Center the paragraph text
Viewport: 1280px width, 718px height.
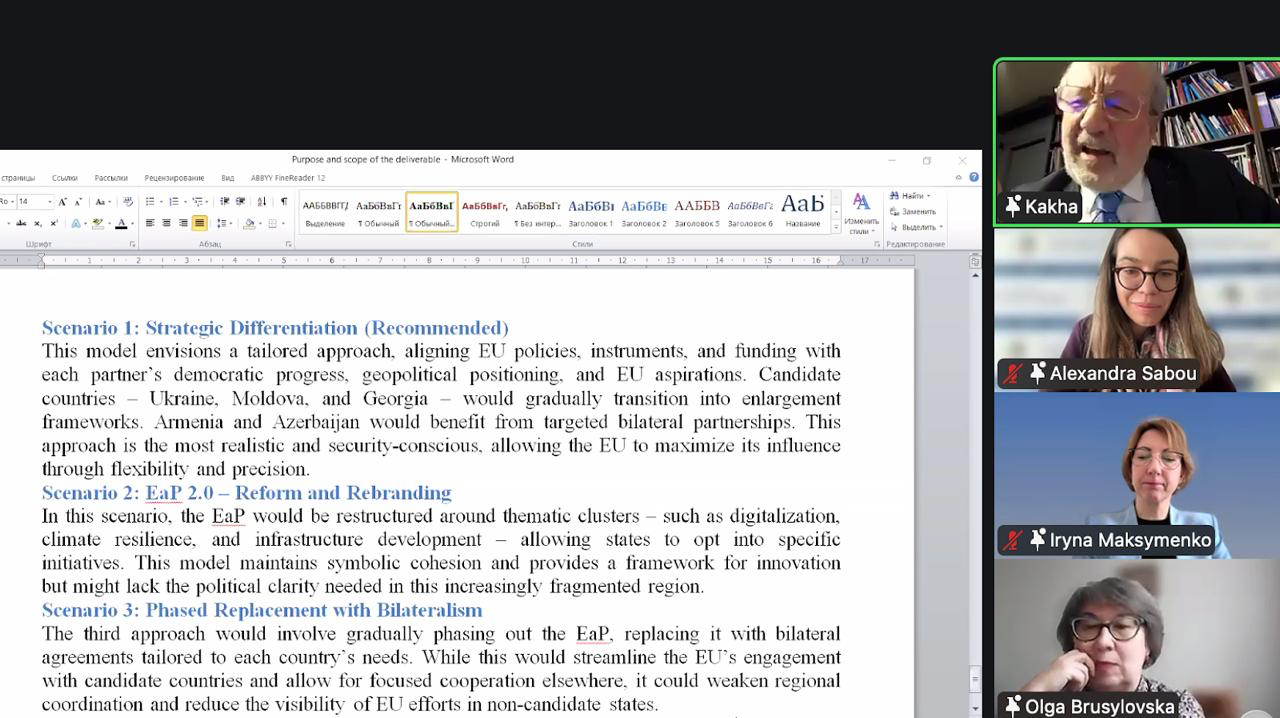pyautogui.click(x=166, y=223)
